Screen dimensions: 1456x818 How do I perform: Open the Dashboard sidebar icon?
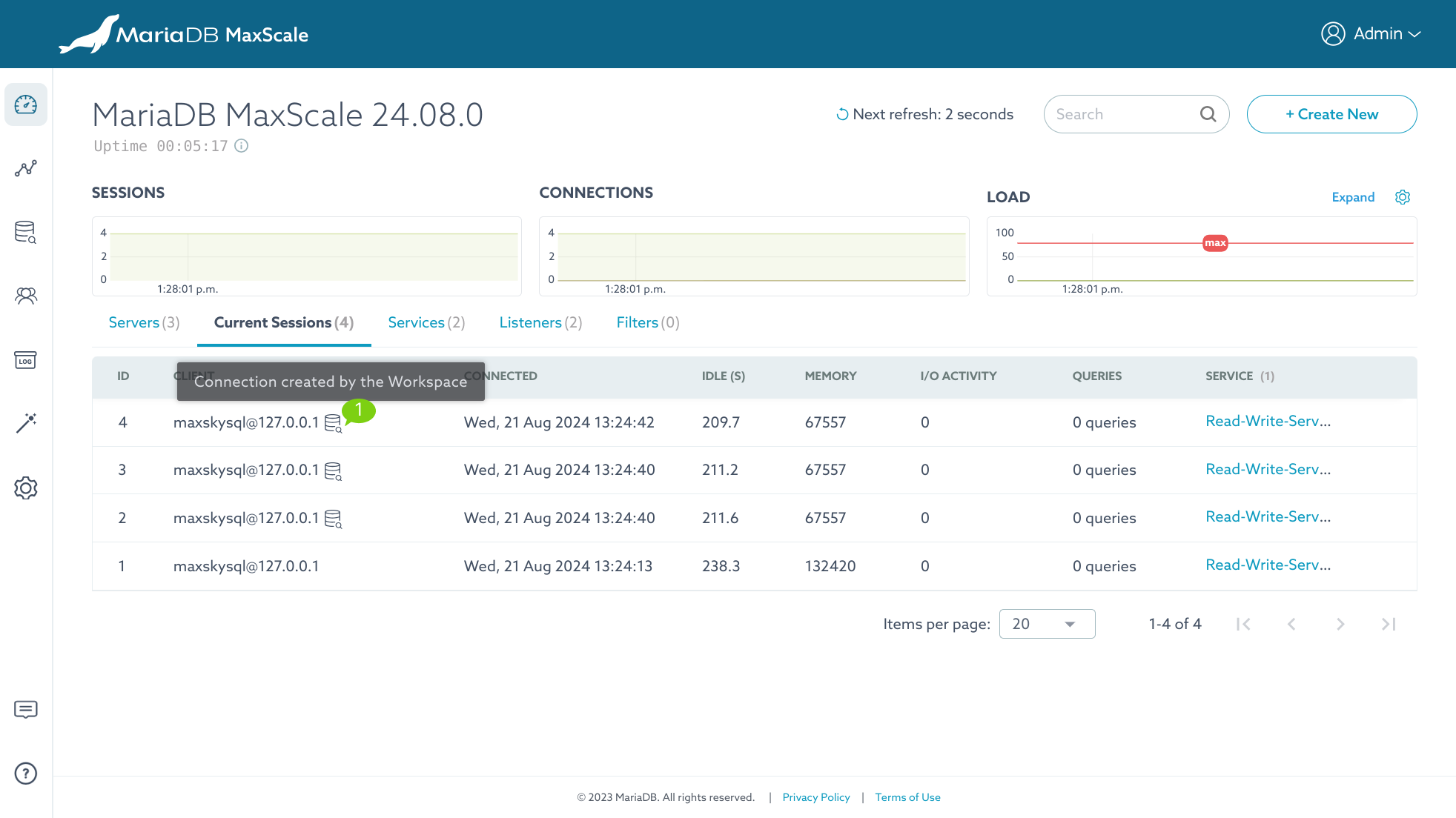(26, 104)
